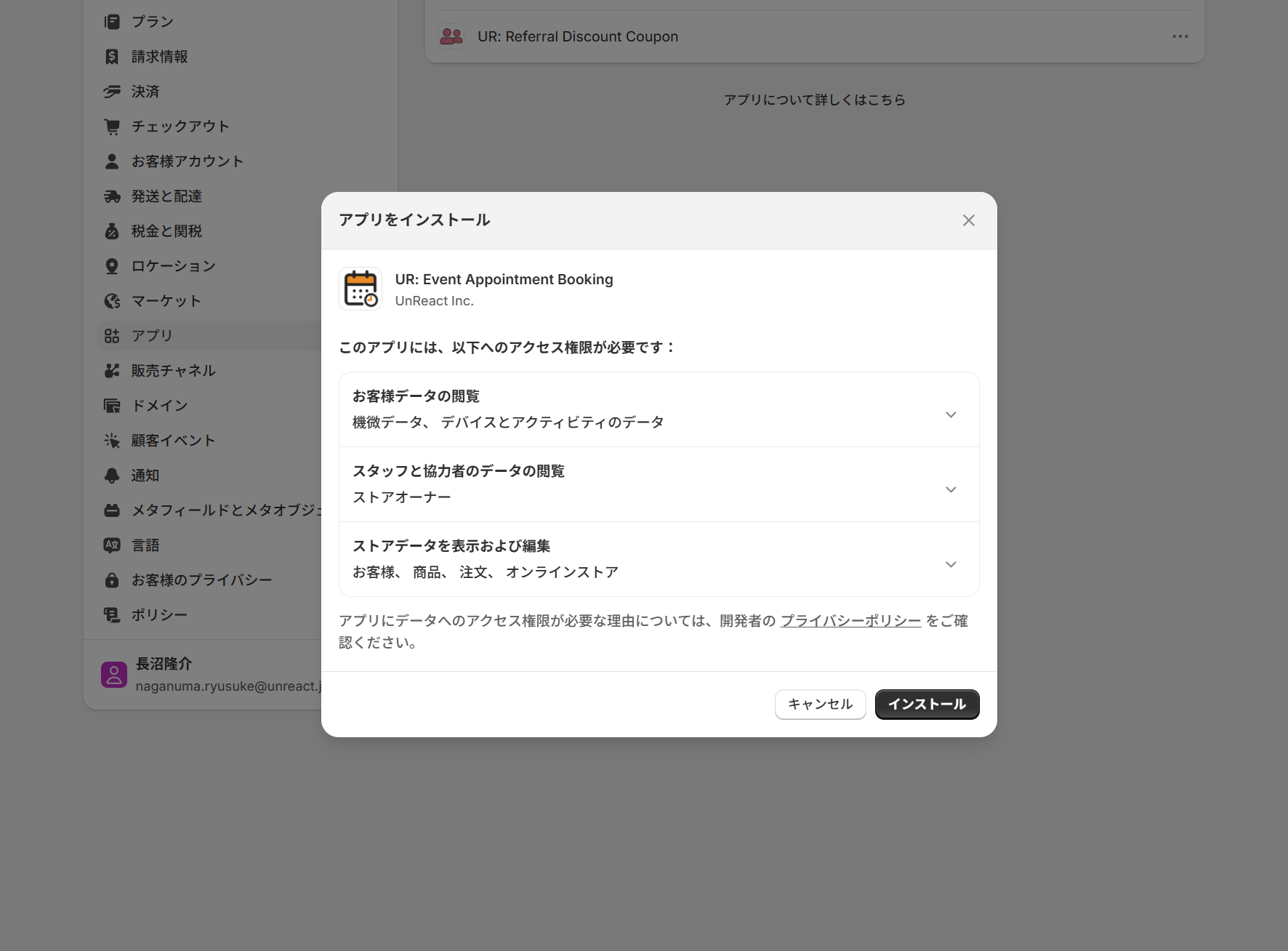Click お客様、商品、注文、オンラインストア text
The height and width of the screenshot is (951, 1288).
[x=486, y=572]
